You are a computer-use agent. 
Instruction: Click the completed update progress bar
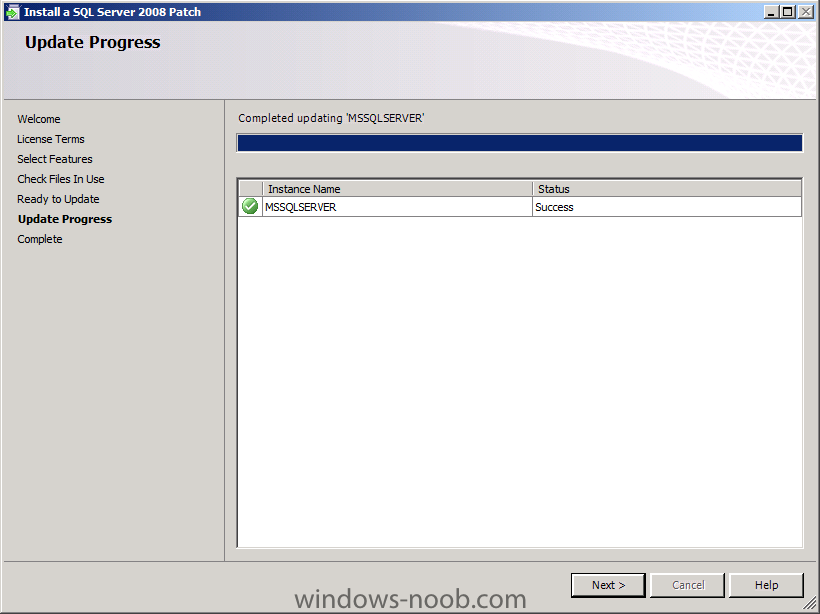[520, 143]
